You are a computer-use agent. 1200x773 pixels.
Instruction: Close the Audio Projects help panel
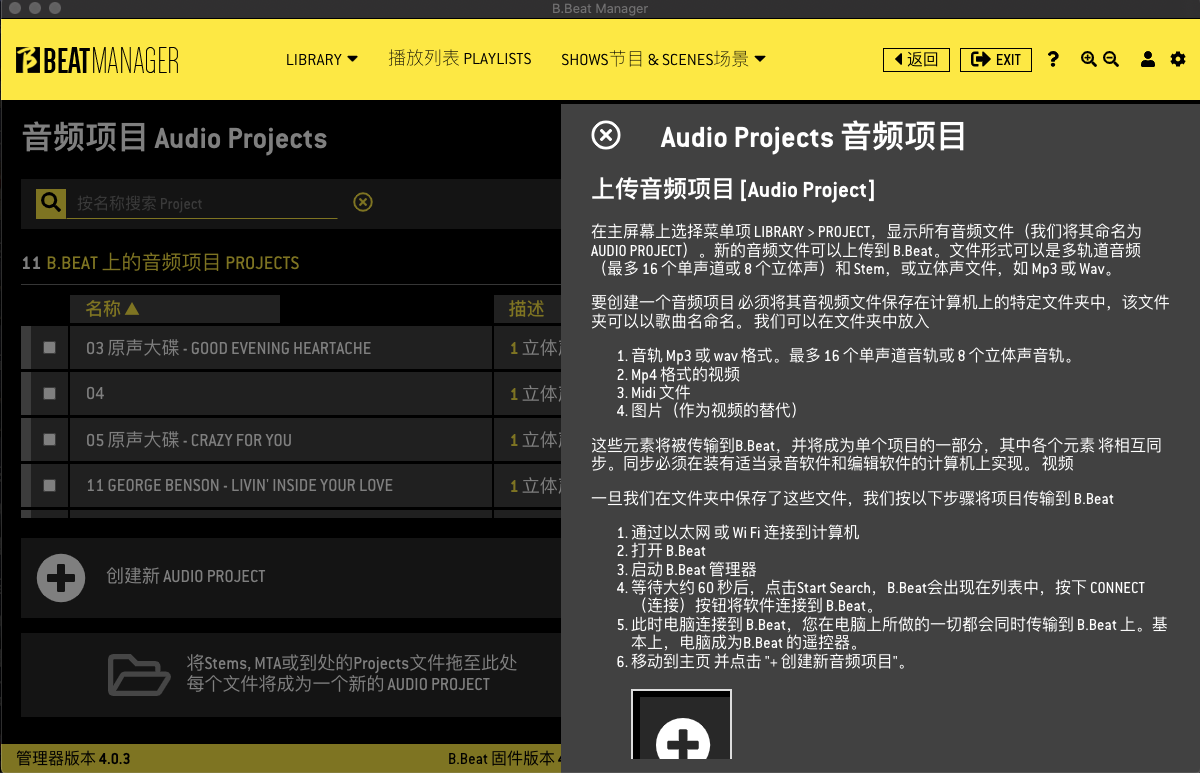[606, 135]
